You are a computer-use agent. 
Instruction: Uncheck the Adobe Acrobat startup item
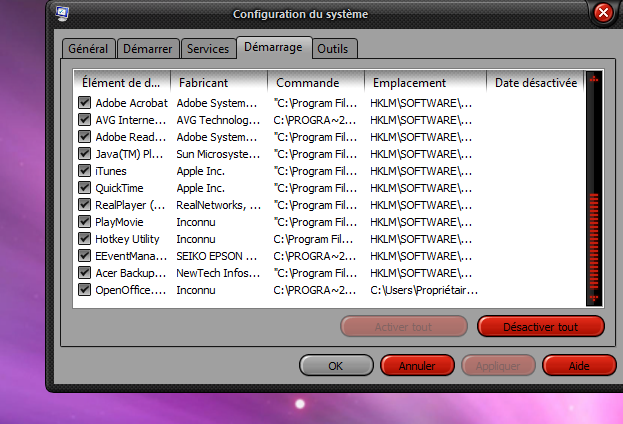(85, 103)
